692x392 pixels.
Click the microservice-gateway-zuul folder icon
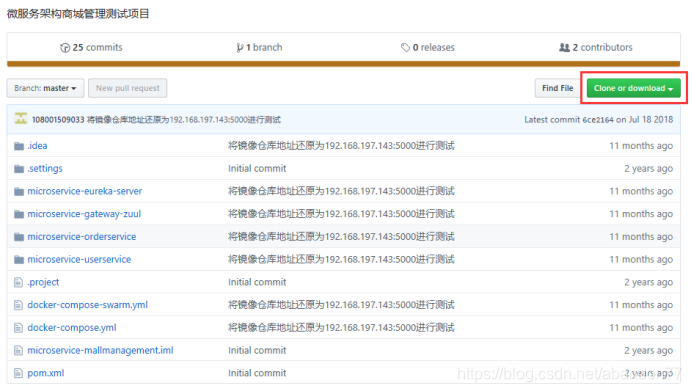pos(19,214)
